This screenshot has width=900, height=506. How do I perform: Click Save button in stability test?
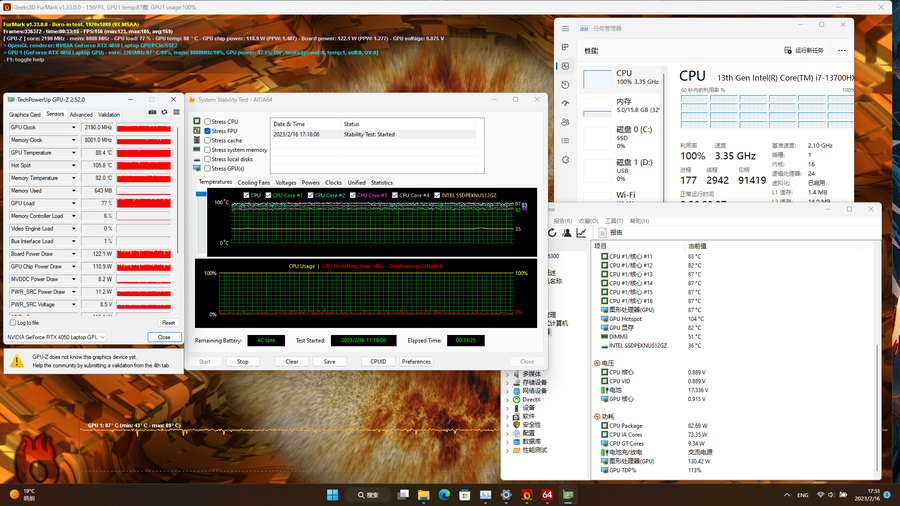click(329, 361)
